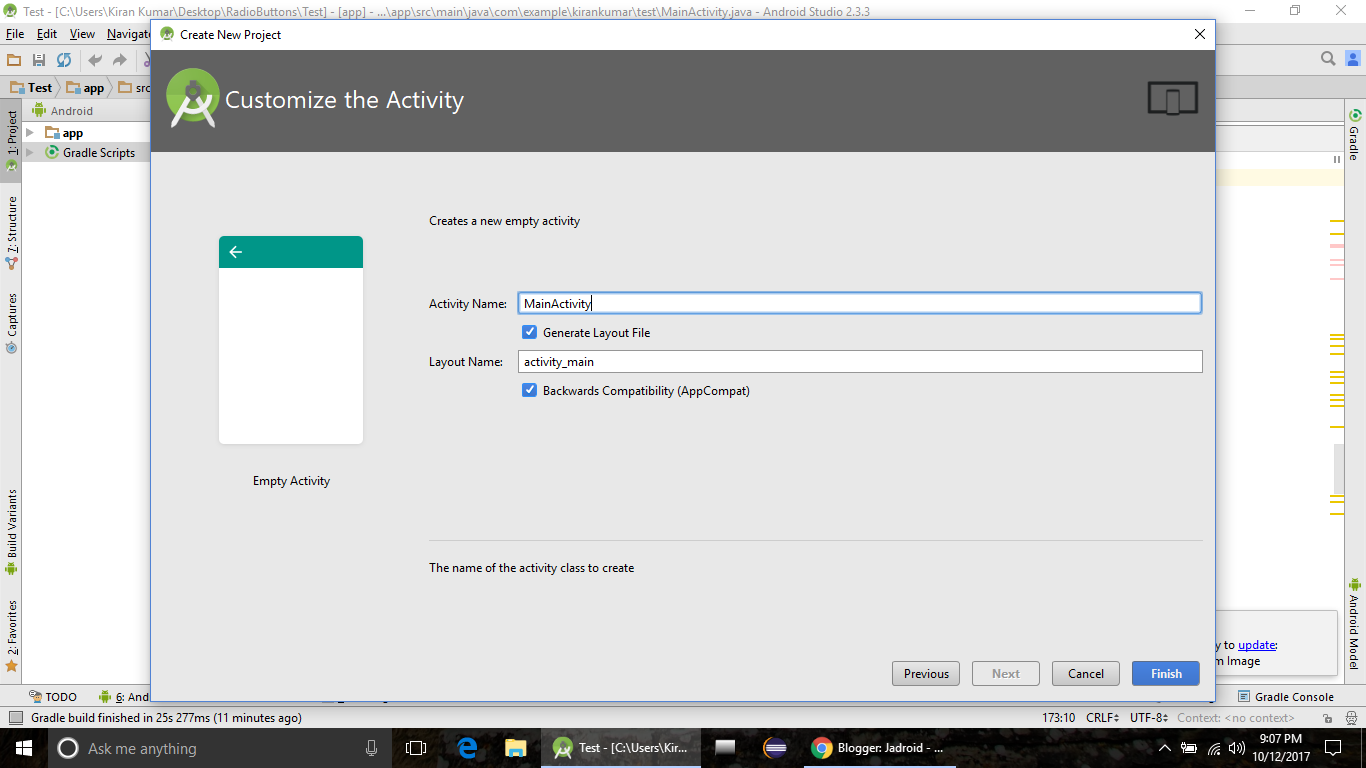The width and height of the screenshot is (1366, 768).
Task: Switch to the Gradle tab on the right edge
Action: pyautogui.click(x=1357, y=135)
